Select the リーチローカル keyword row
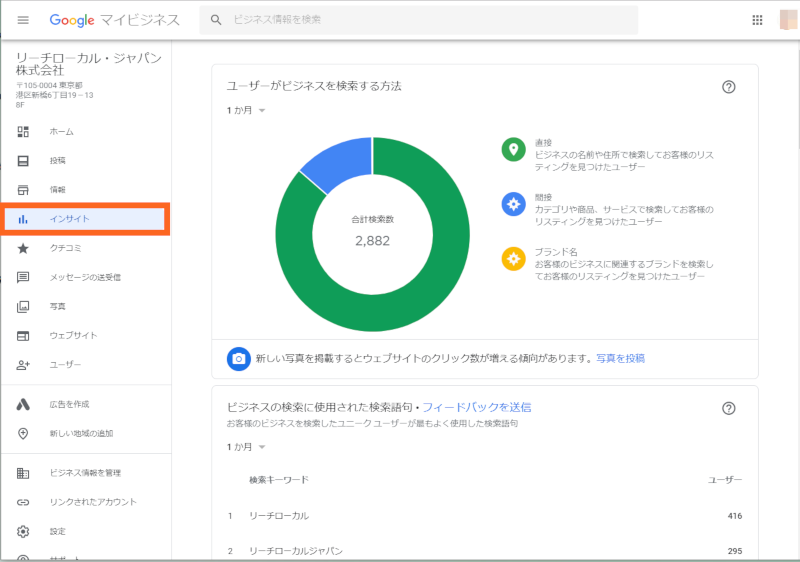 click(x=485, y=516)
